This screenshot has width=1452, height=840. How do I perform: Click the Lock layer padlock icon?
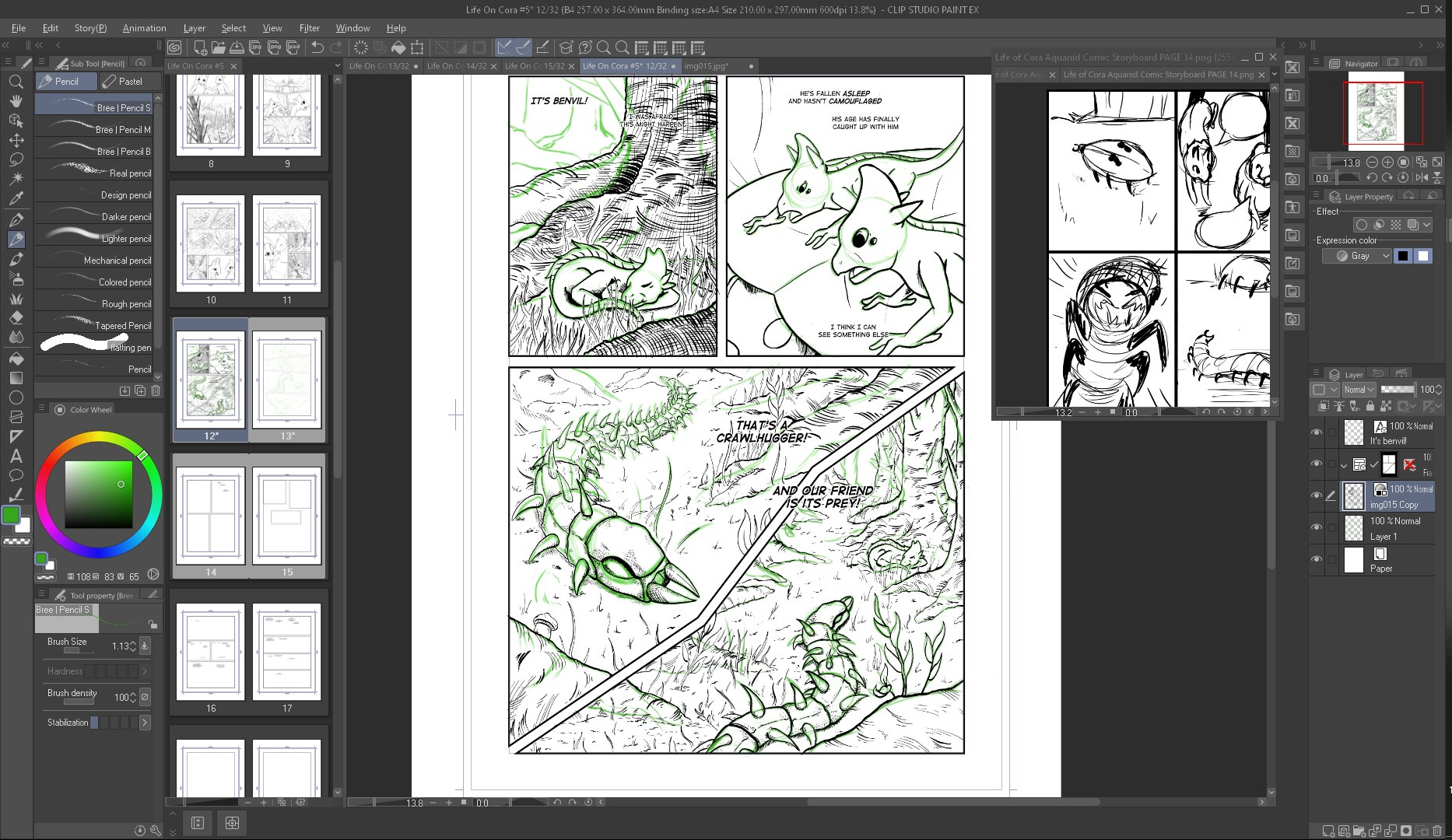click(x=1370, y=406)
